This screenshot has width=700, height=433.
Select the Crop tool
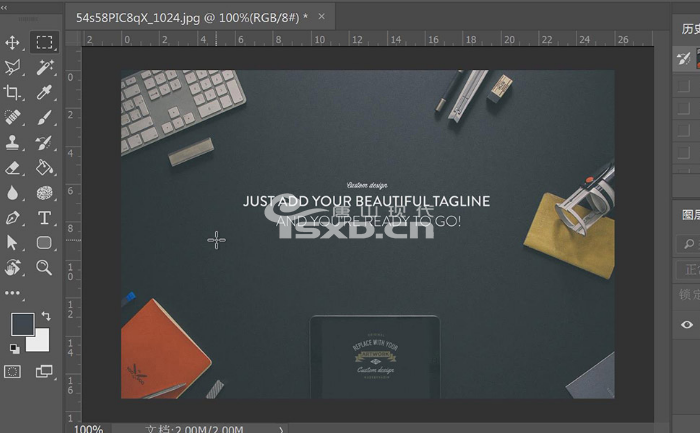[12, 92]
